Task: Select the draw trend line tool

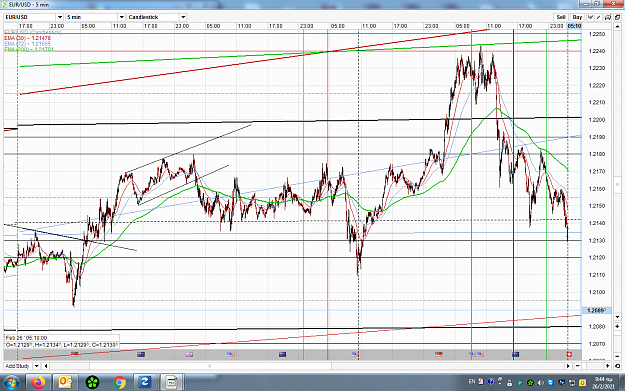Action: click(x=599, y=17)
